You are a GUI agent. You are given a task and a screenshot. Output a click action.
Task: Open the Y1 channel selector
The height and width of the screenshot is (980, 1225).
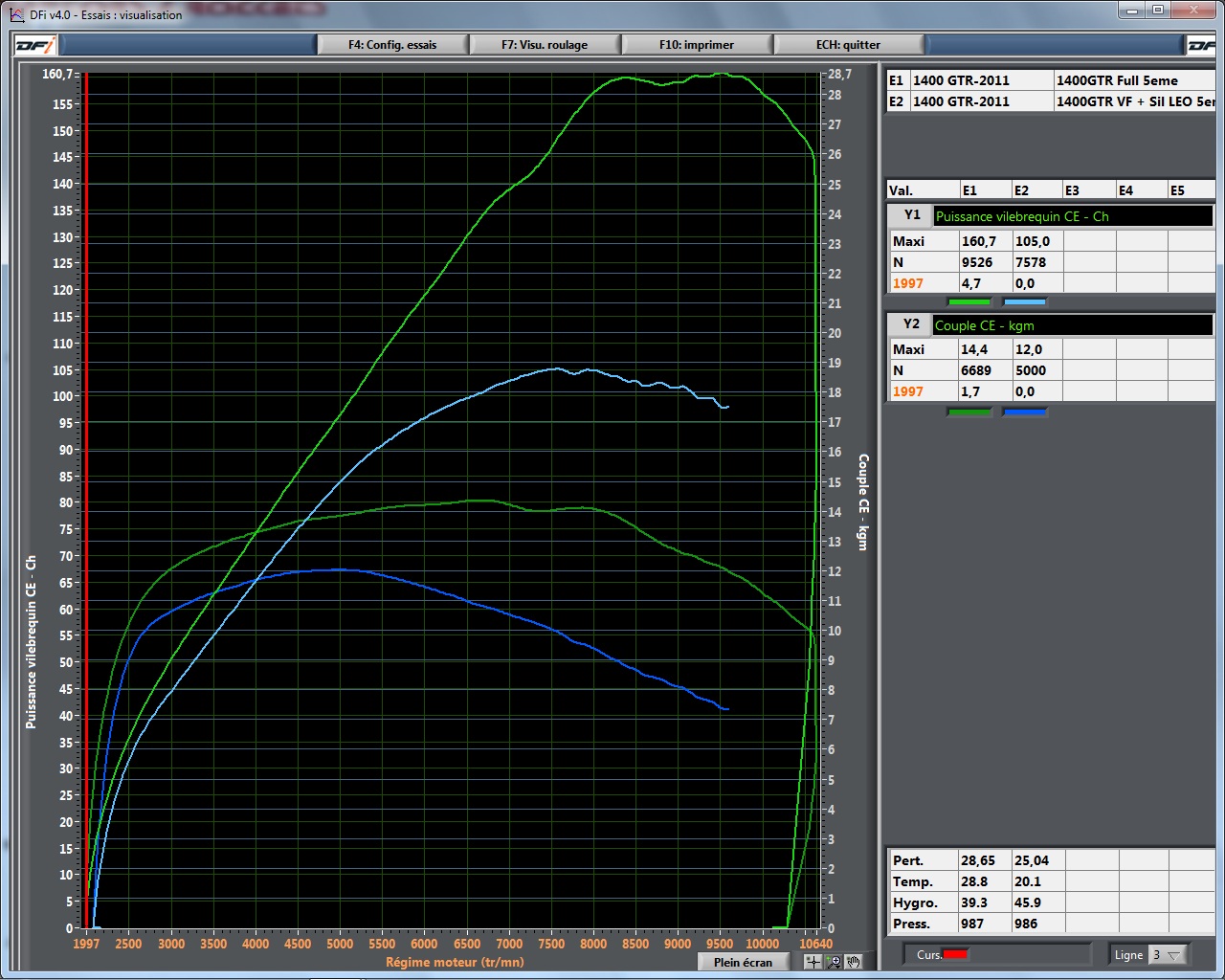pyautogui.click(x=1072, y=216)
